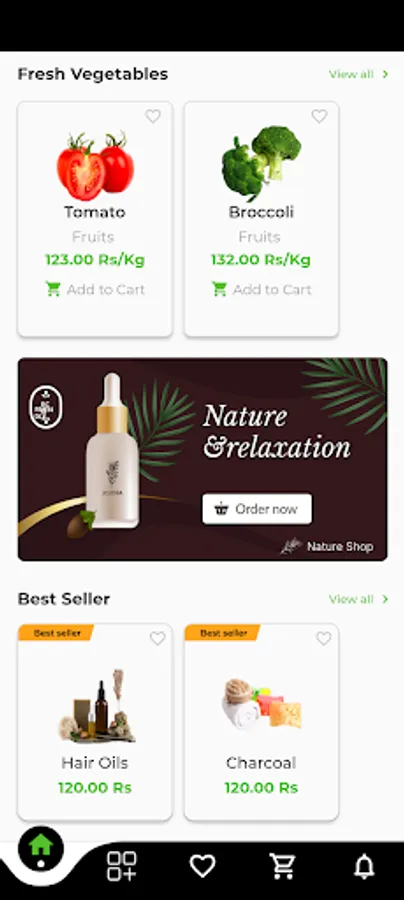This screenshot has width=404, height=900.
Task: Open the Charcoal product image
Action: (x=262, y=705)
